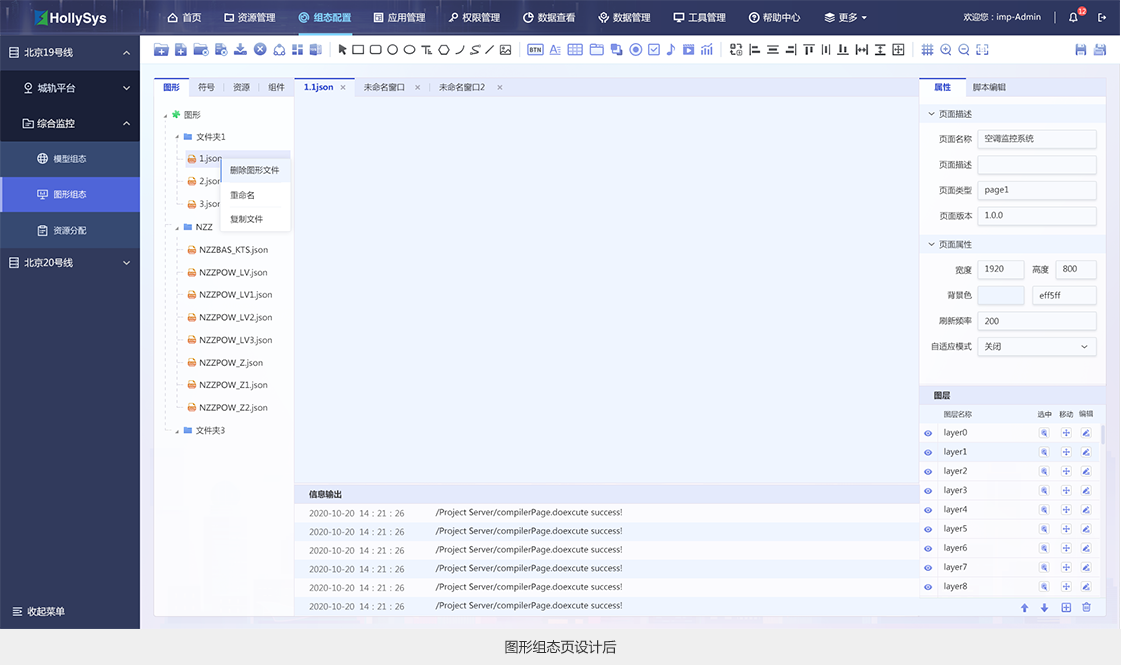Toggle the grid display icon
This screenshot has height=665, width=1121.
[927, 50]
